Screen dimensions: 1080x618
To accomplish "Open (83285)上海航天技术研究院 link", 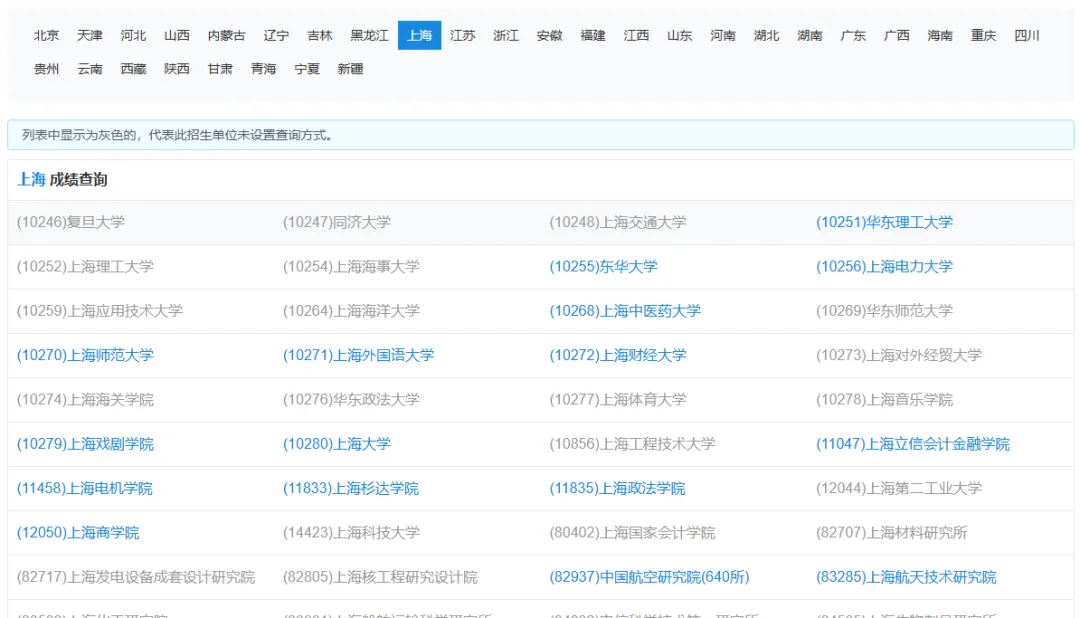I will pos(906,577).
